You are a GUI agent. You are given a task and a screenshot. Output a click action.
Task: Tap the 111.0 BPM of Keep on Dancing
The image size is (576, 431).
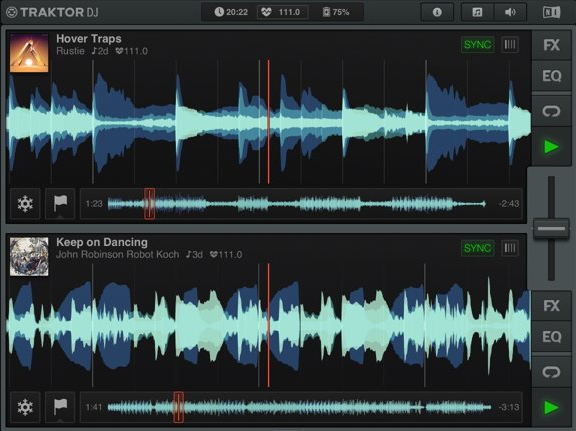coord(226,254)
